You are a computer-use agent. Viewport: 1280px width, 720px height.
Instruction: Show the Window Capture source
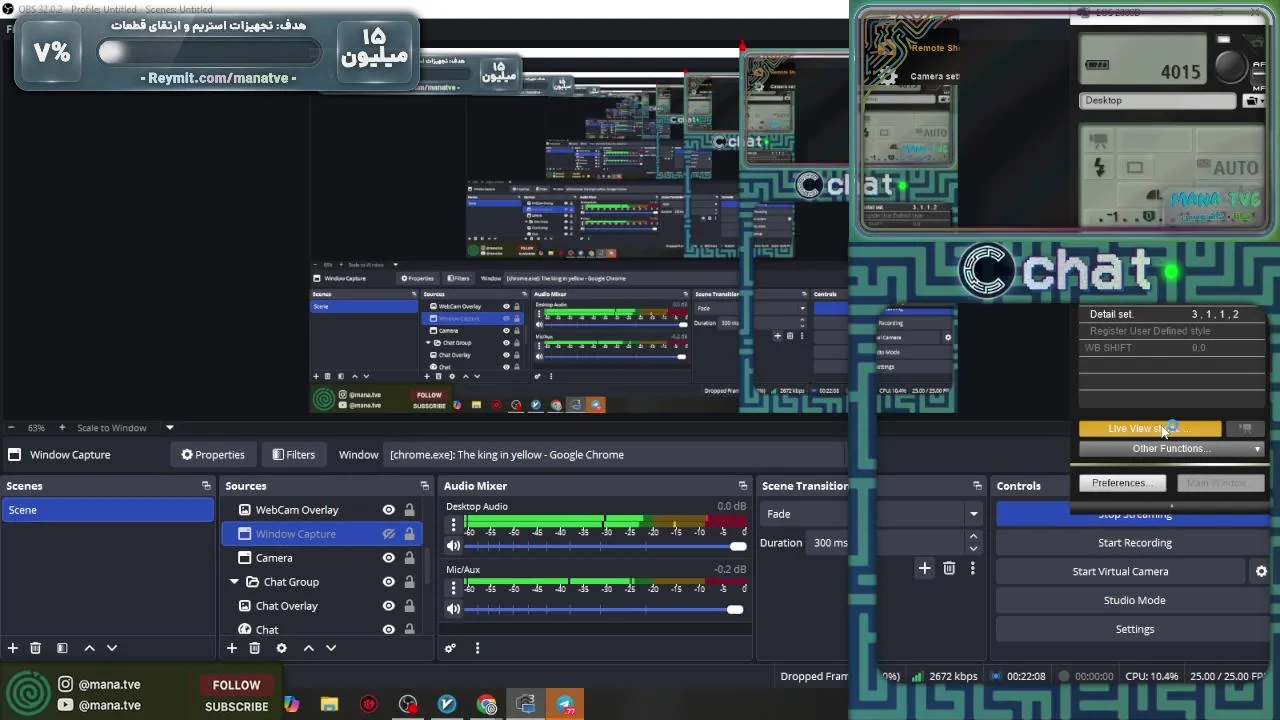(388, 534)
